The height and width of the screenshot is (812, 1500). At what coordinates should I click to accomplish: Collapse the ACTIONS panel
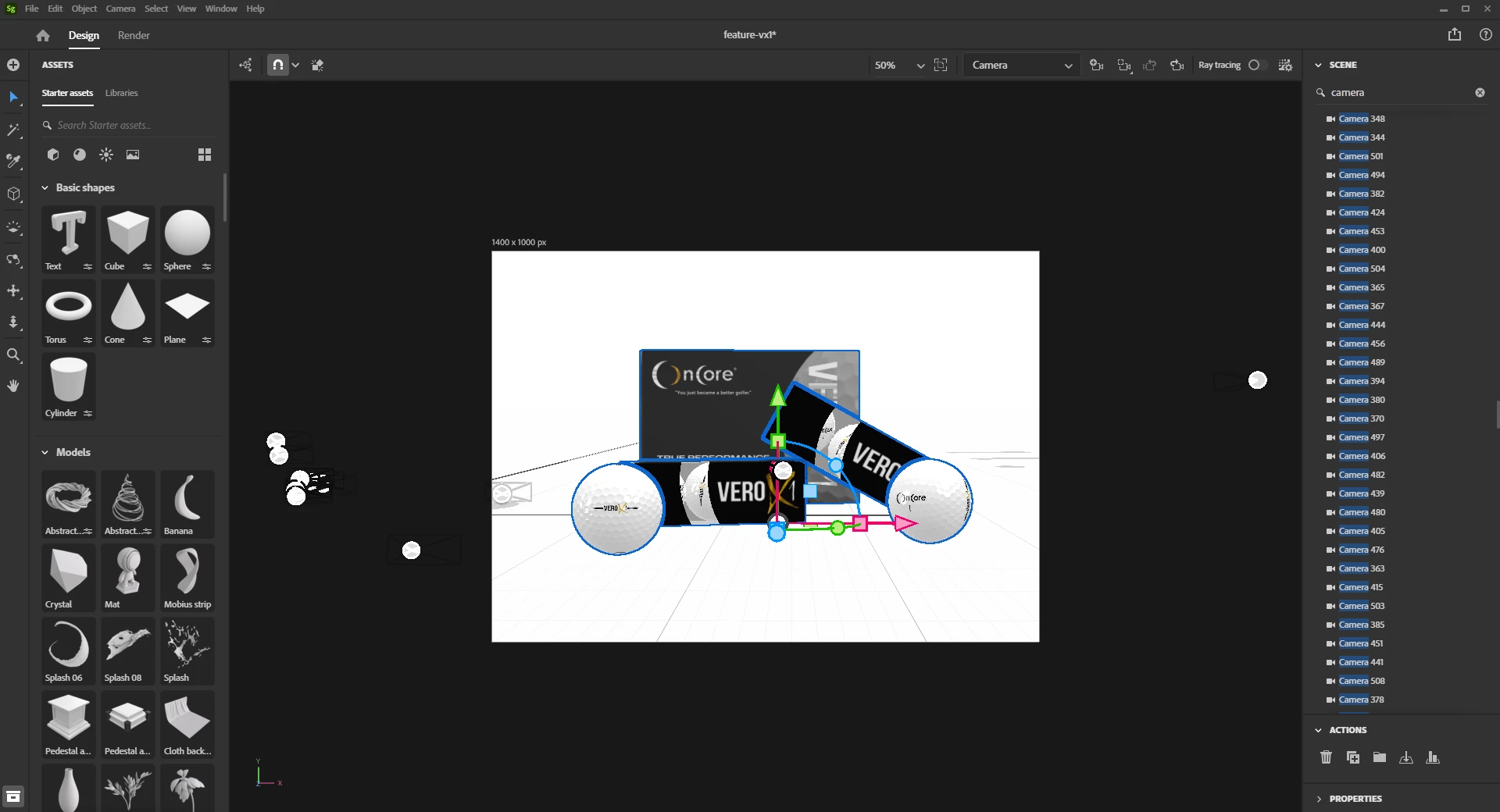pyautogui.click(x=1319, y=730)
